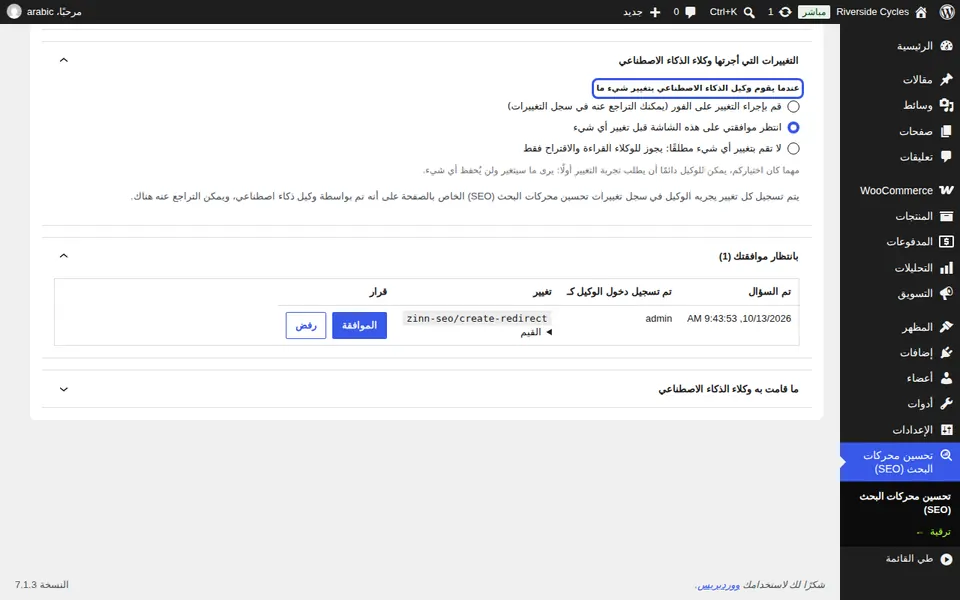This screenshot has height=600, width=960.
Task: Open the الإعدادات menu item
Action: tap(900, 430)
